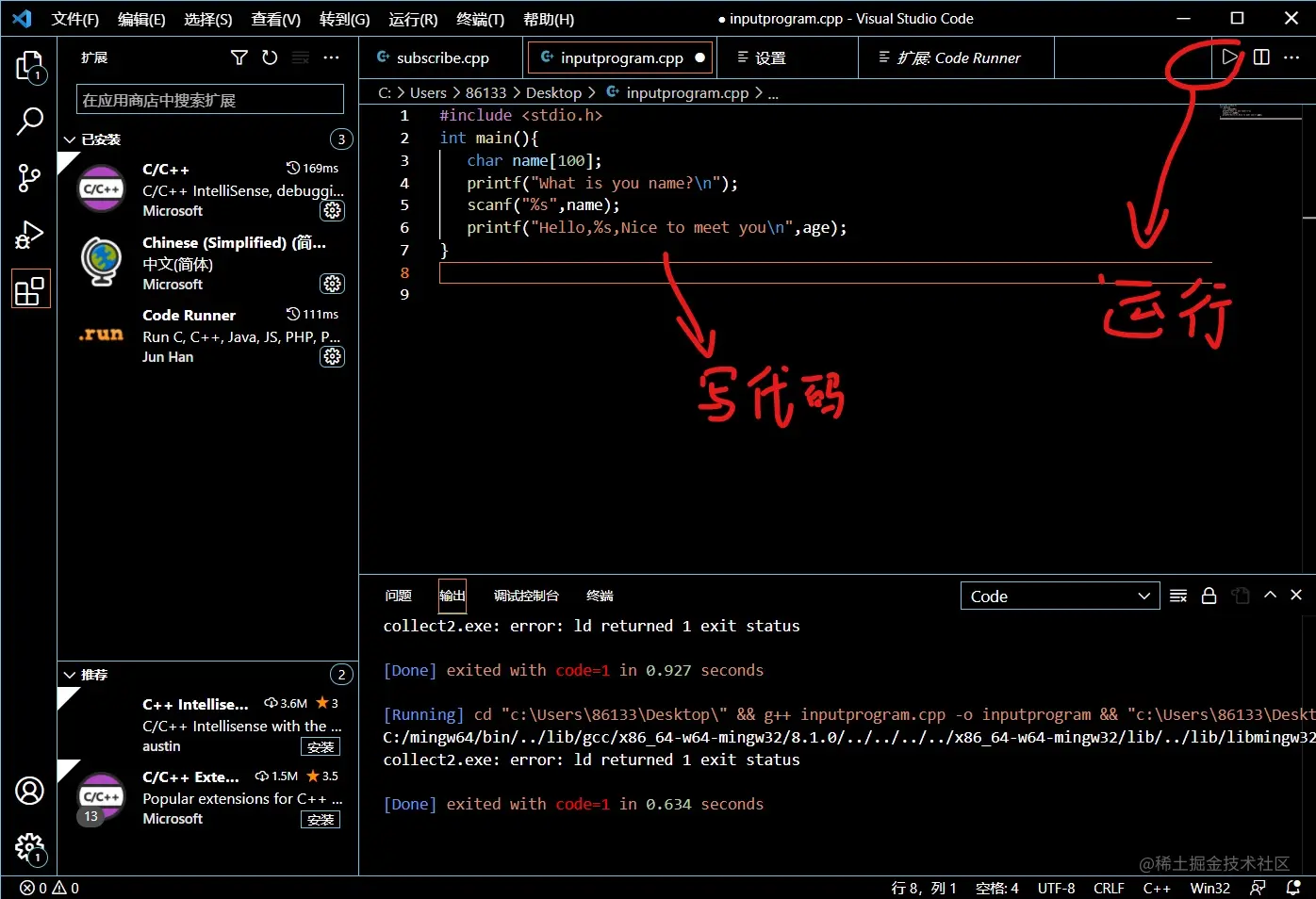Image resolution: width=1316 pixels, height=899 pixels.
Task: Open the 转到(G) menu
Action: [x=344, y=19]
